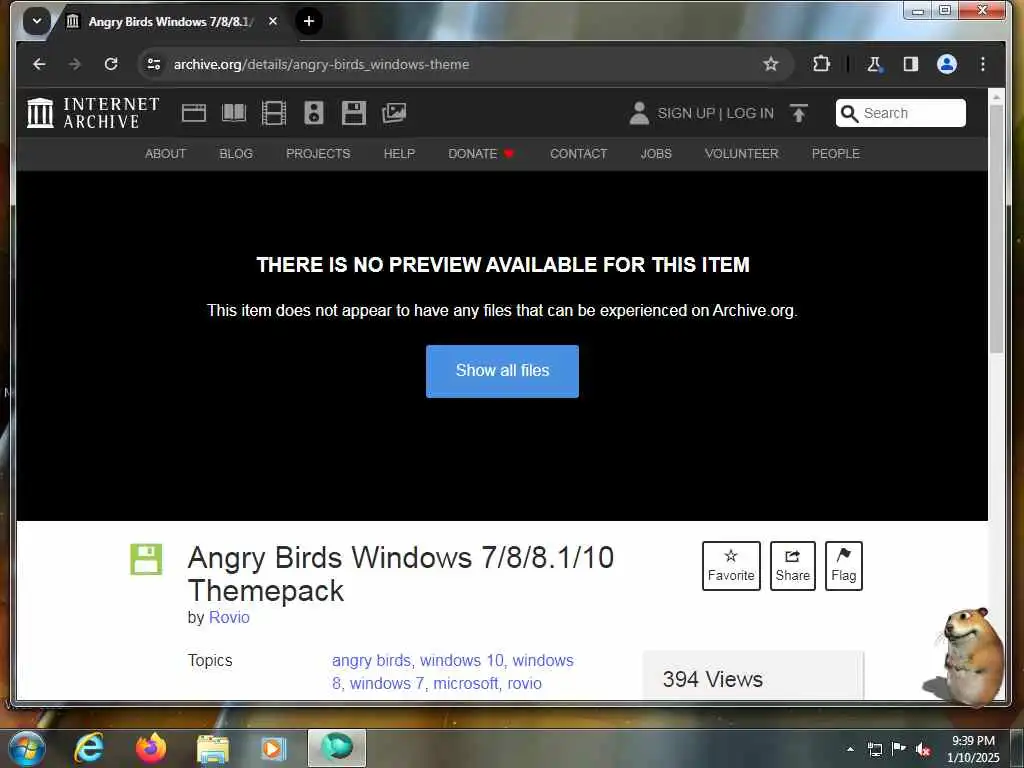The width and height of the screenshot is (1024, 768).
Task: Open the HELP menu item
Action: pos(399,153)
